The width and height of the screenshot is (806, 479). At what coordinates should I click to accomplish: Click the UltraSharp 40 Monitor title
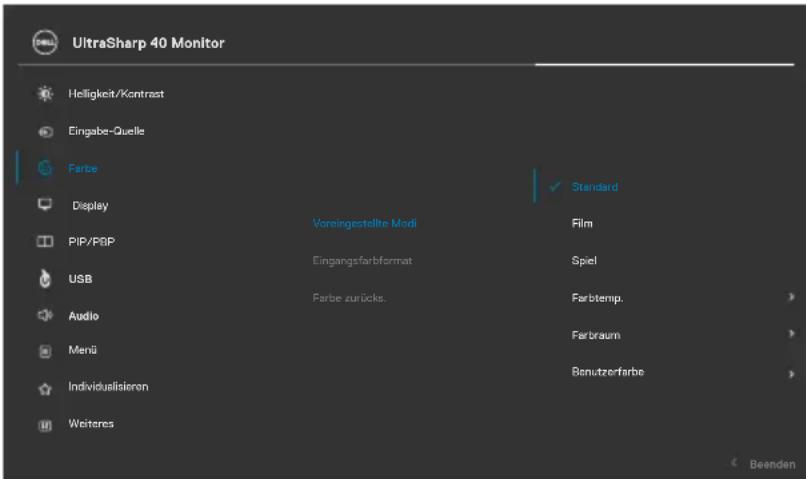point(149,43)
